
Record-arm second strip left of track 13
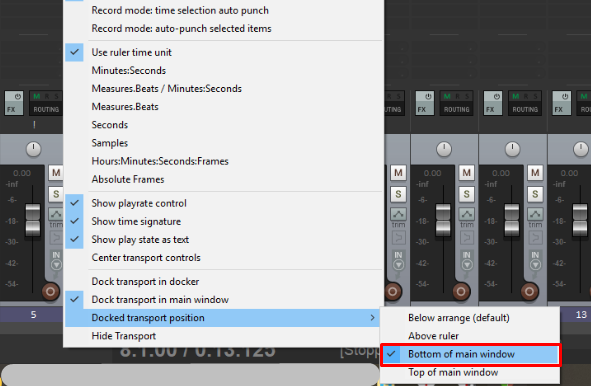pos(461,291)
